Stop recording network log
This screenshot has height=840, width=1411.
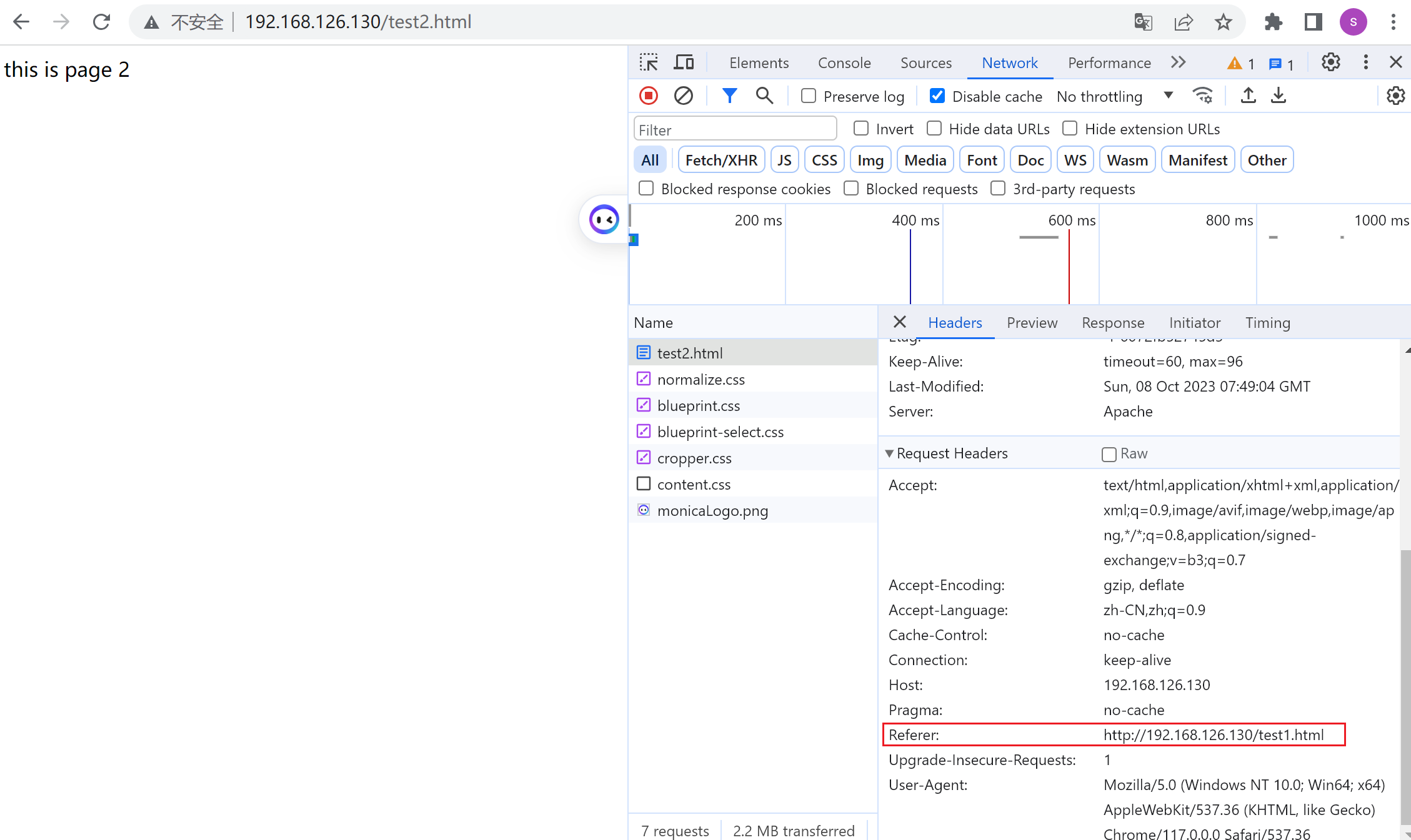point(649,96)
